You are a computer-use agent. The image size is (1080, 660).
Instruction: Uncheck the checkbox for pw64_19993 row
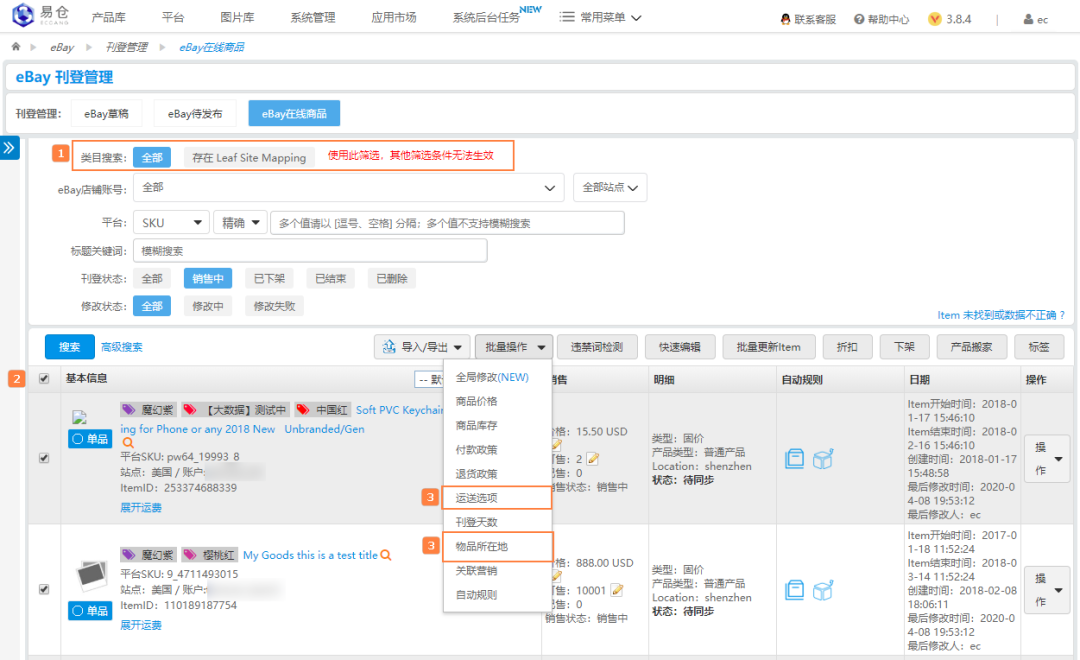tap(44, 458)
